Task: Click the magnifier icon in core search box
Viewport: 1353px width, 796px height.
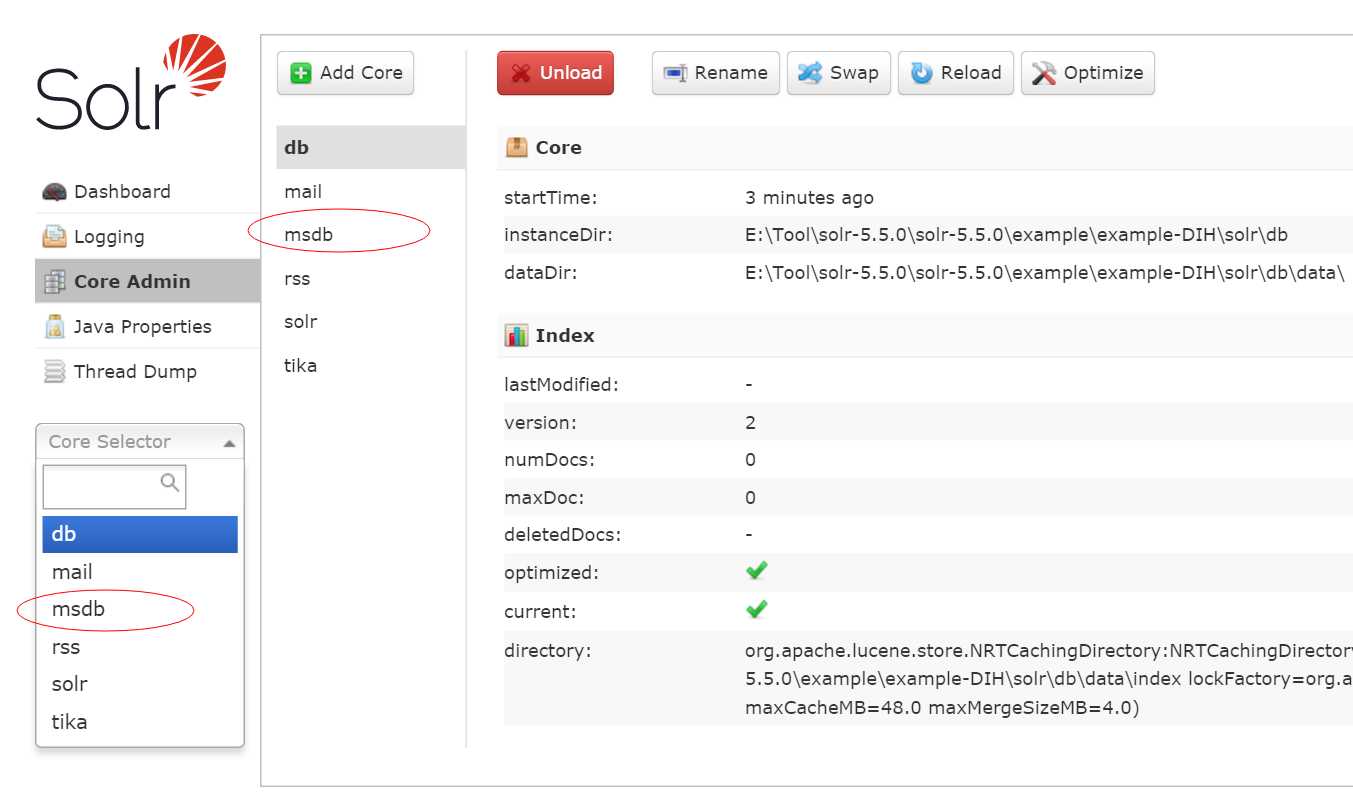Action: point(170,483)
